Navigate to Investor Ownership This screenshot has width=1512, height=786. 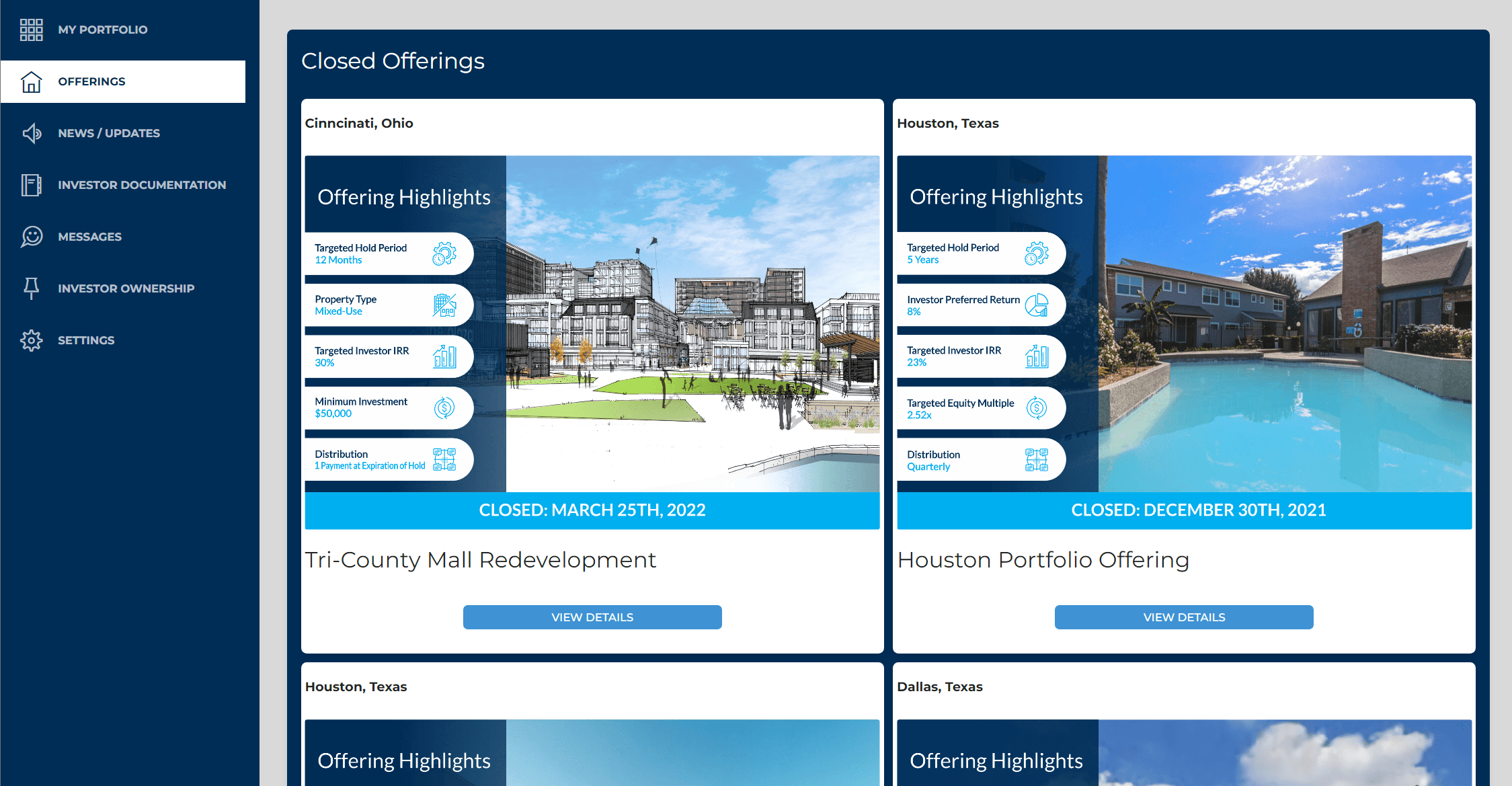pyautogui.click(x=125, y=288)
